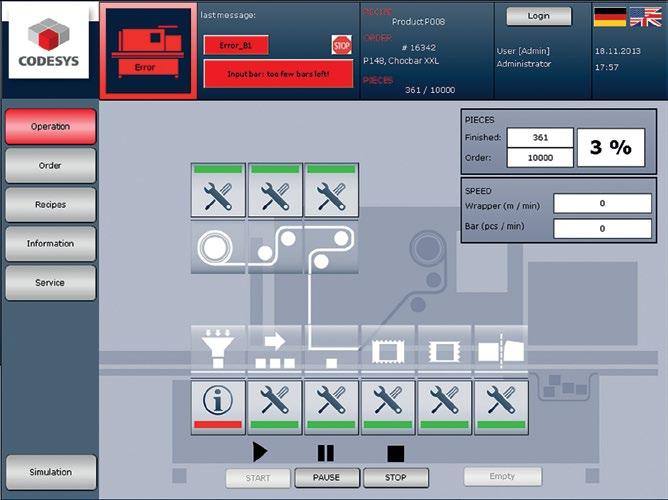Open tools icon above the two-roller station

(275, 190)
